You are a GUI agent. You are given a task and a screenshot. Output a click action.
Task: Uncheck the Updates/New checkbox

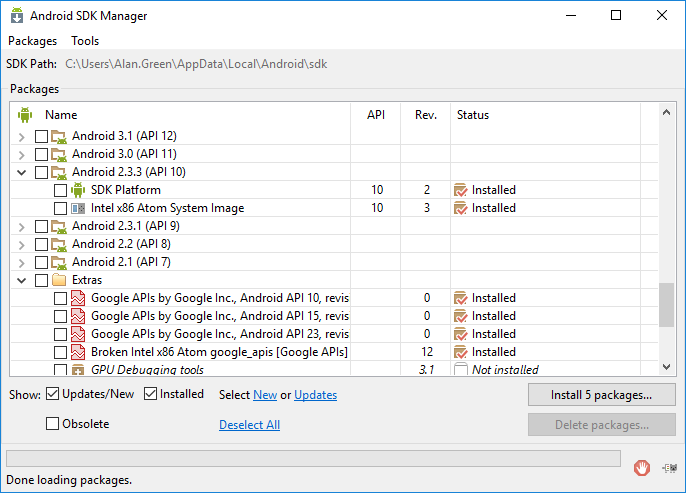(x=53, y=394)
